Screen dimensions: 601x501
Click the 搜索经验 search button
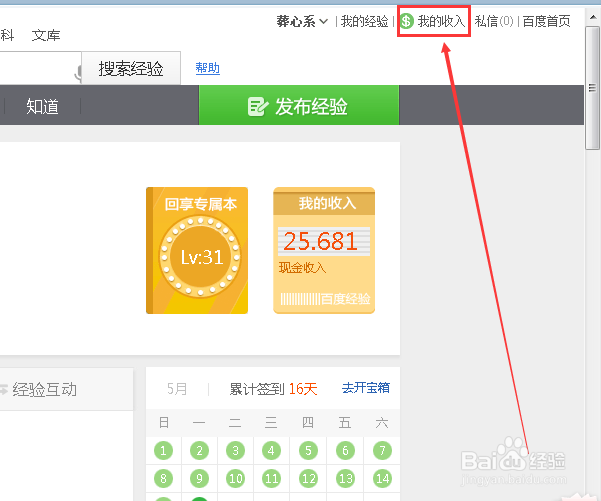click(131, 68)
